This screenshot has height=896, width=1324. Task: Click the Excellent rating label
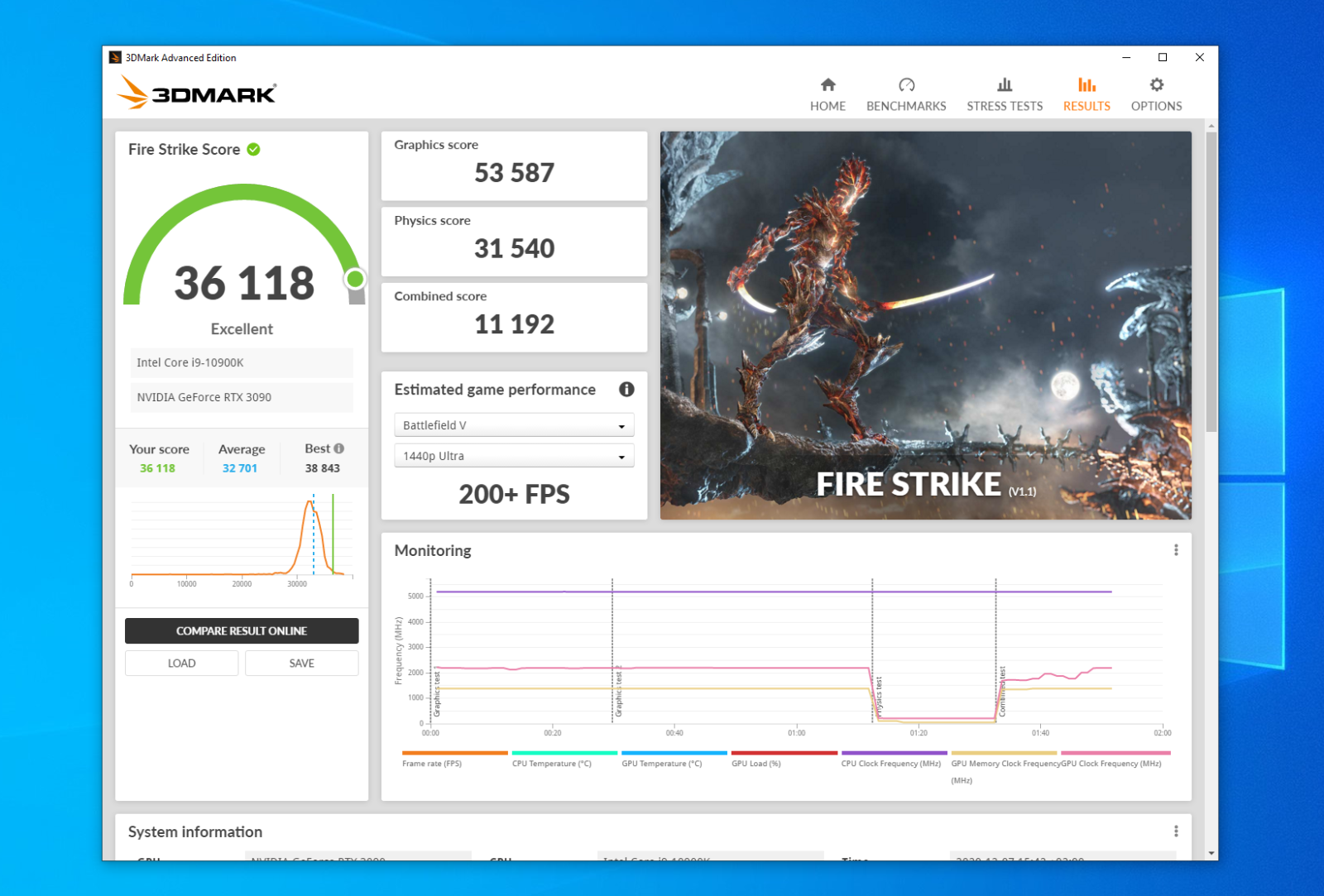click(242, 328)
